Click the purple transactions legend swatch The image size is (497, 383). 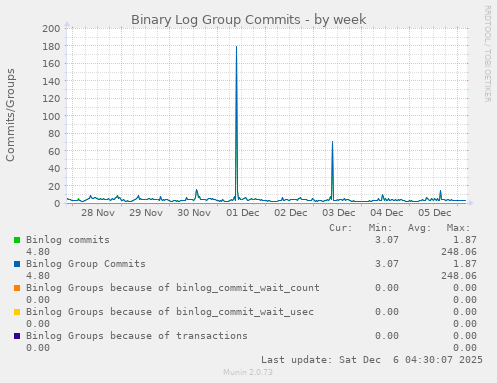tap(17, 336)
